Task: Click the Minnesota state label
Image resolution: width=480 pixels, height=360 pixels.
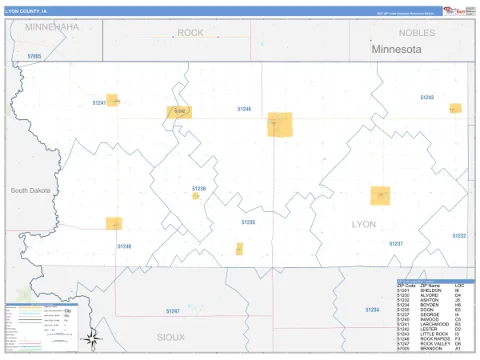Action: [x=396, y=49]
